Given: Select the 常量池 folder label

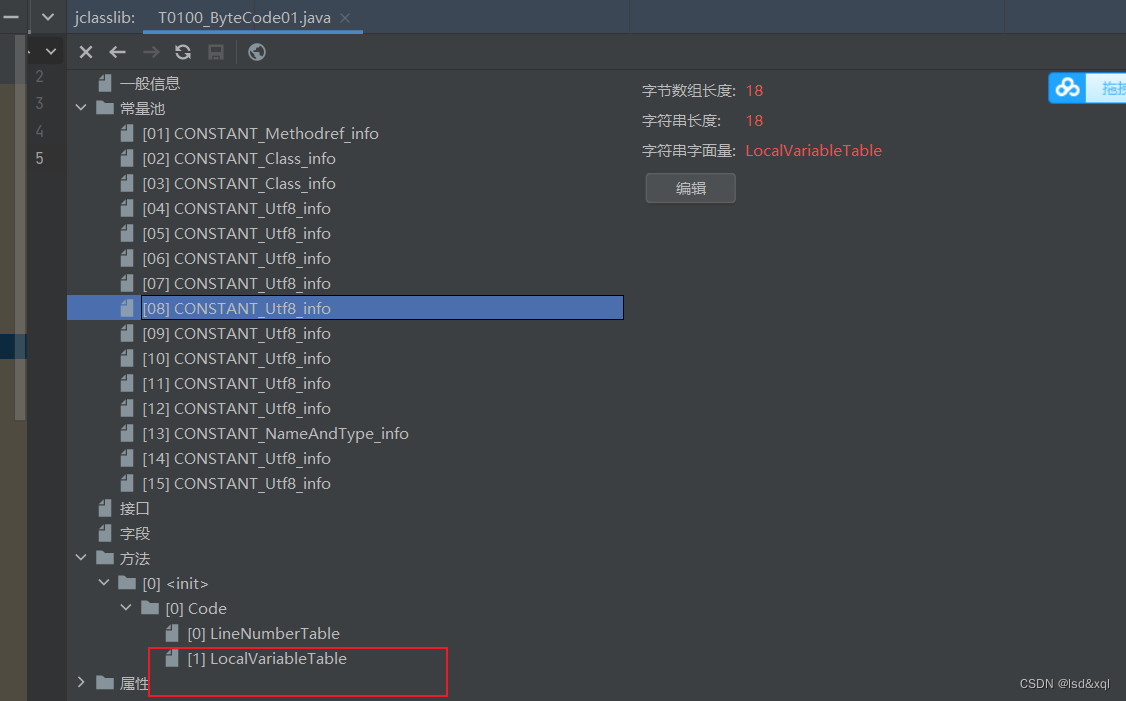Looking at the screenshot, I should tap(142, 108).
